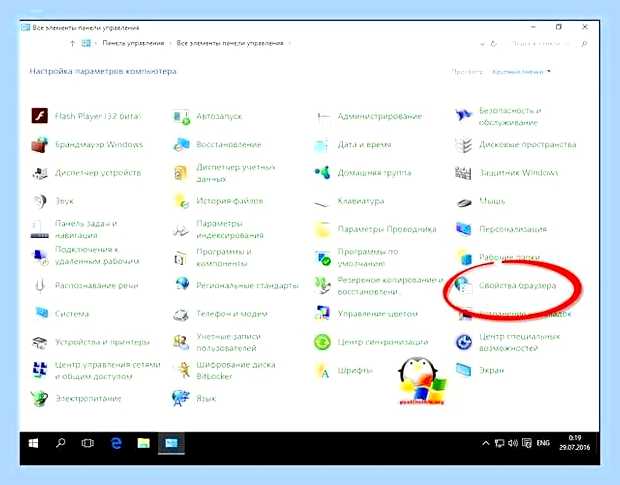Open the Flash Player (32 бита) icon
This screenshot has width=620, height=485.
click(40, 116)
